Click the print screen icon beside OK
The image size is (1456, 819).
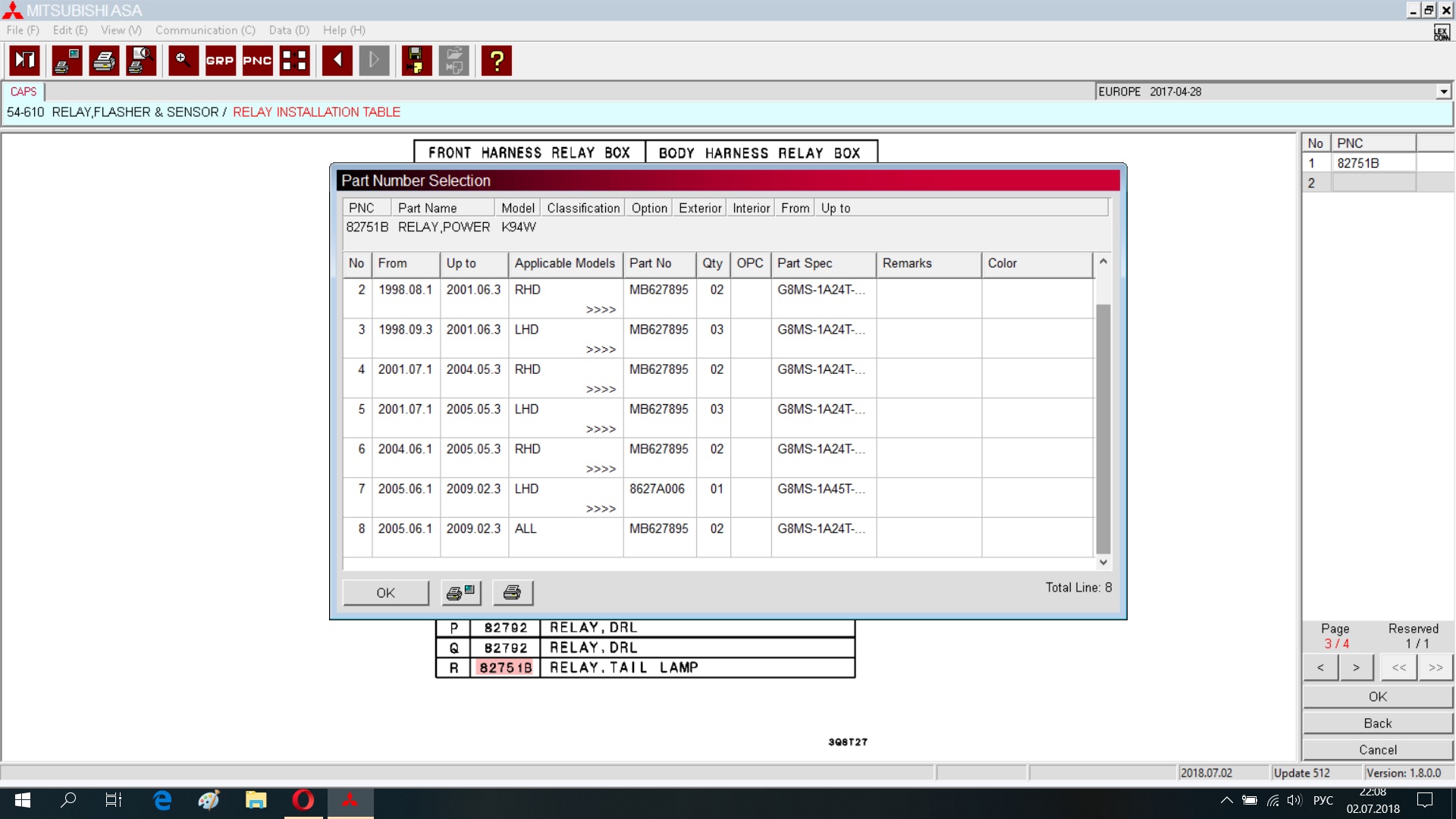460,593
